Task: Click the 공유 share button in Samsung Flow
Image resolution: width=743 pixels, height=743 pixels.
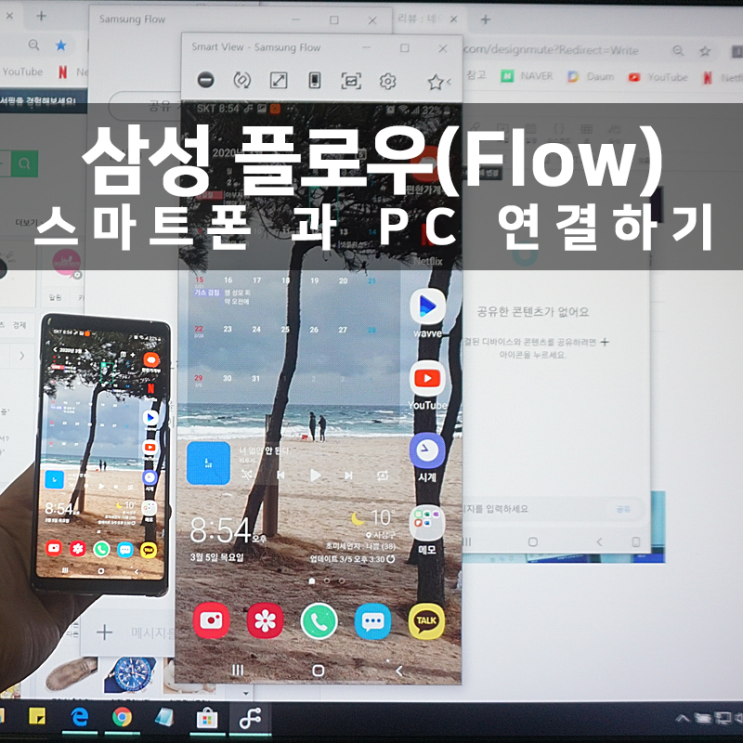Action: [623, 509]
